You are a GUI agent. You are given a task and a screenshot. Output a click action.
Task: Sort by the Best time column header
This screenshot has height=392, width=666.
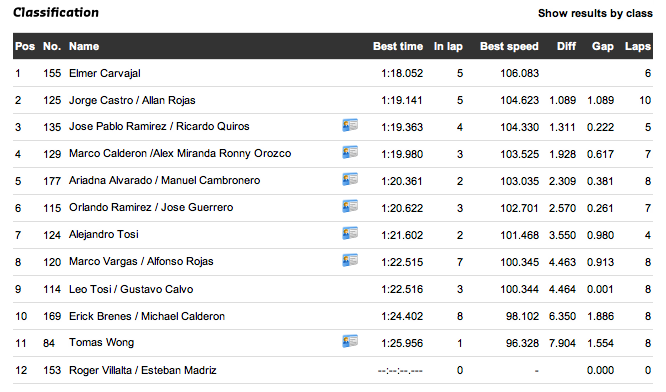[398, 46]
